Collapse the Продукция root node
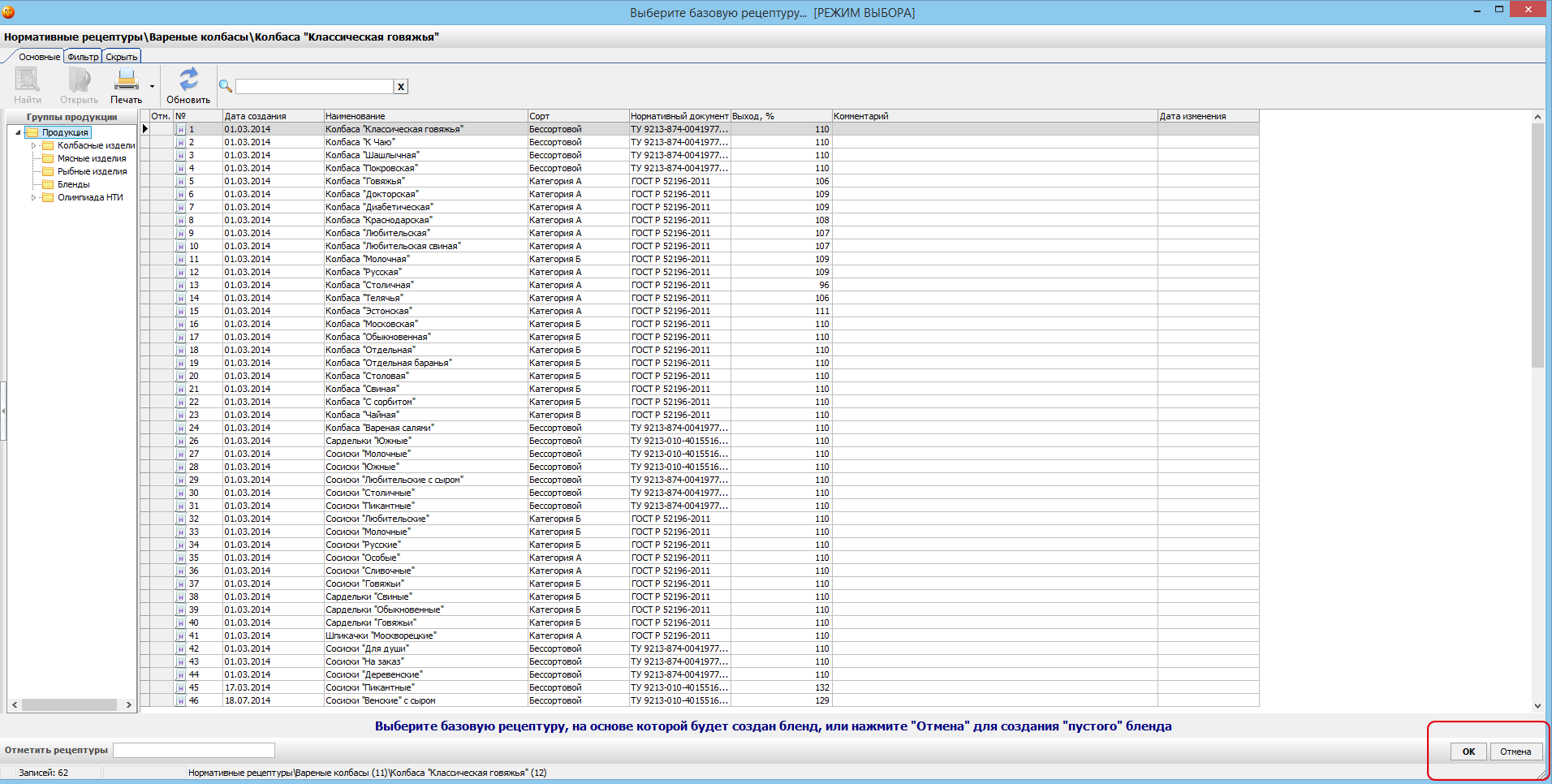The width and height of the screenshot is (1552, 784). click(x=18, y=132)
